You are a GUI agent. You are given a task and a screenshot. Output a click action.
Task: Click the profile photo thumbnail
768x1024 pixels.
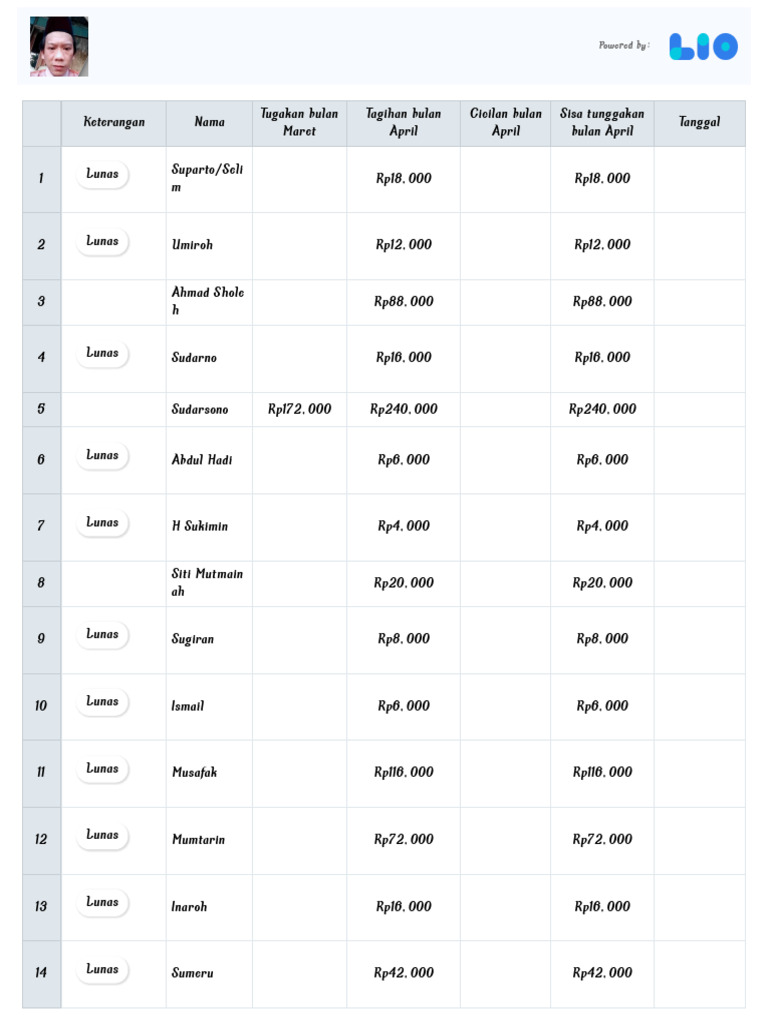pos(59,47)
